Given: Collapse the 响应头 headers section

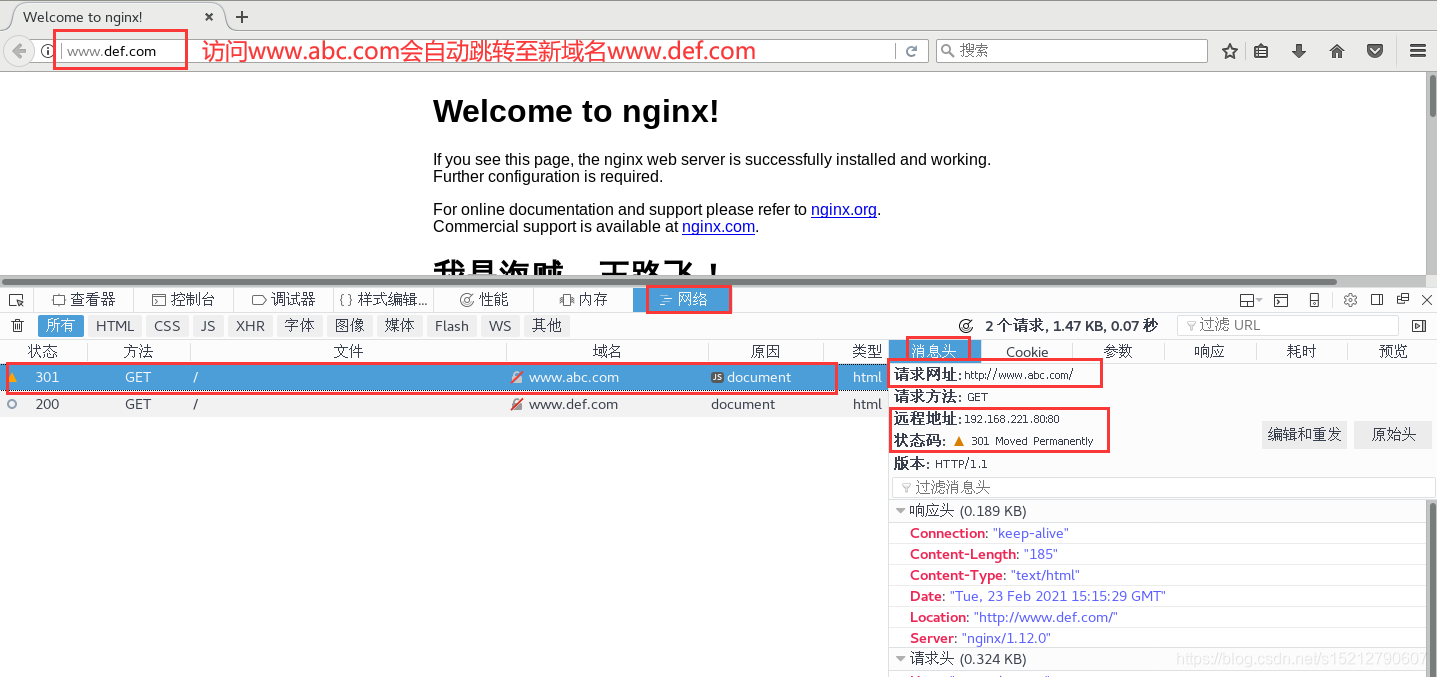Looking at the screenshot, I should coord(900,510).
